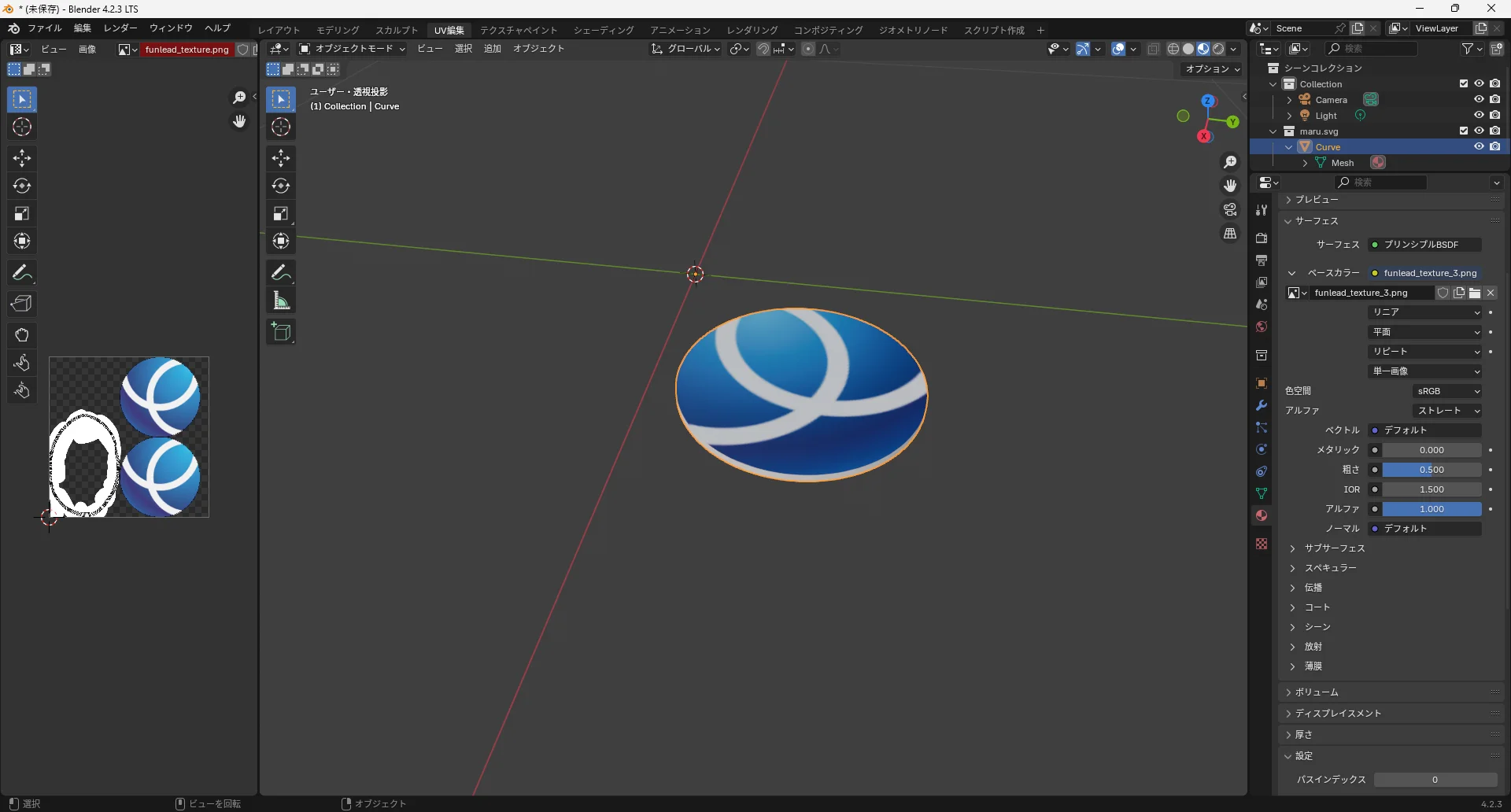Image resolution: width=1511 pixels, height=812 pixels.
Task: Open the Output properties tab
Action: [x=1262, y=260]
